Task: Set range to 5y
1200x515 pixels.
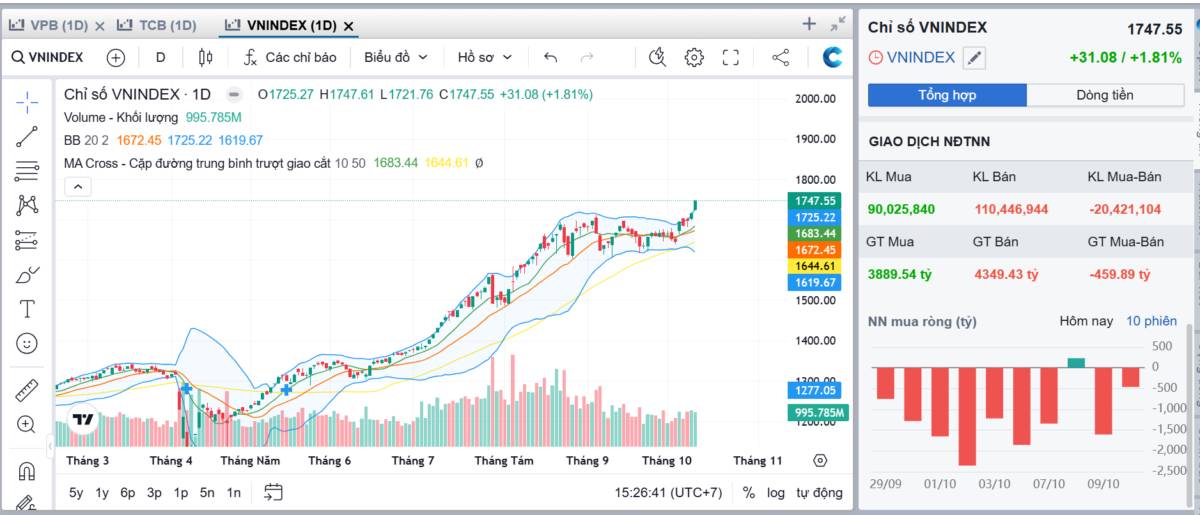Action: click(76, 492)
